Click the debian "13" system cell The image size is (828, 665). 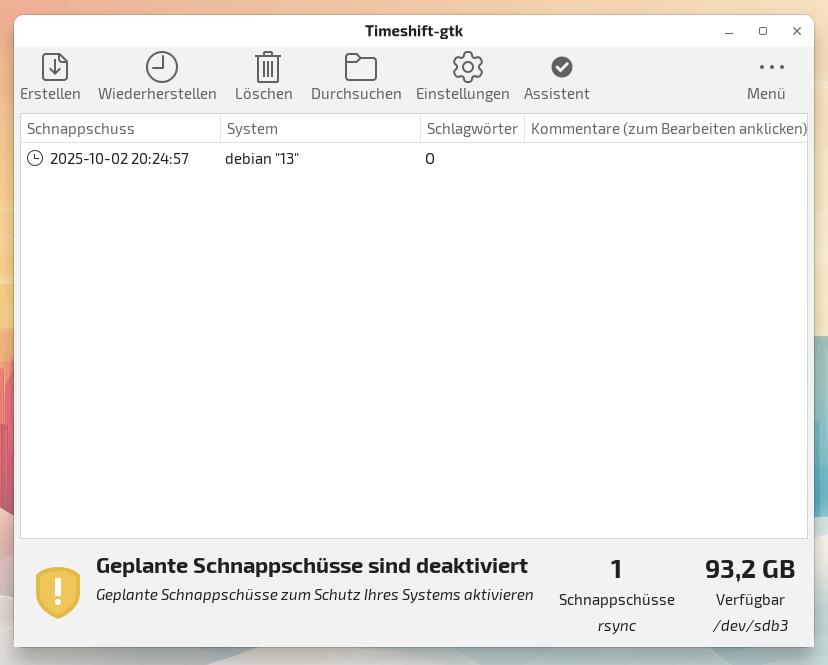pos(262,159)
